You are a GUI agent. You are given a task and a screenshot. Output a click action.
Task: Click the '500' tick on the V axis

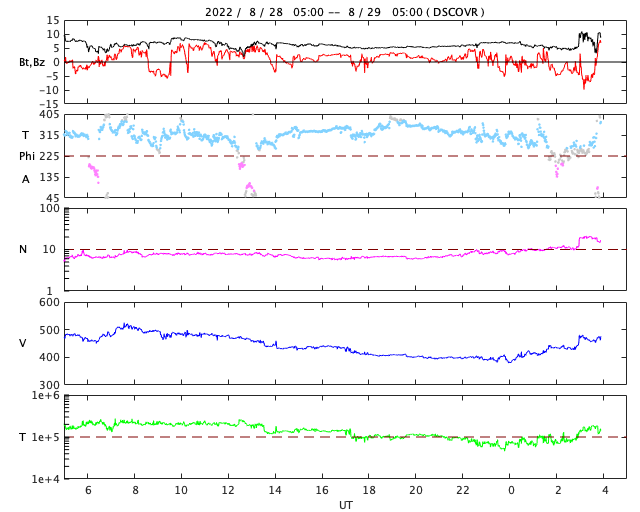49,330
